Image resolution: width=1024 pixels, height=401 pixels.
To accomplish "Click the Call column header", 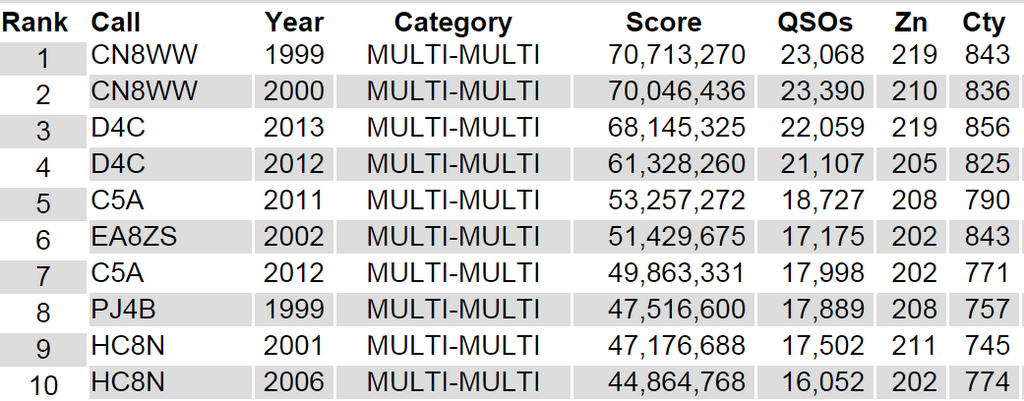I will click(x=116, y=23).
